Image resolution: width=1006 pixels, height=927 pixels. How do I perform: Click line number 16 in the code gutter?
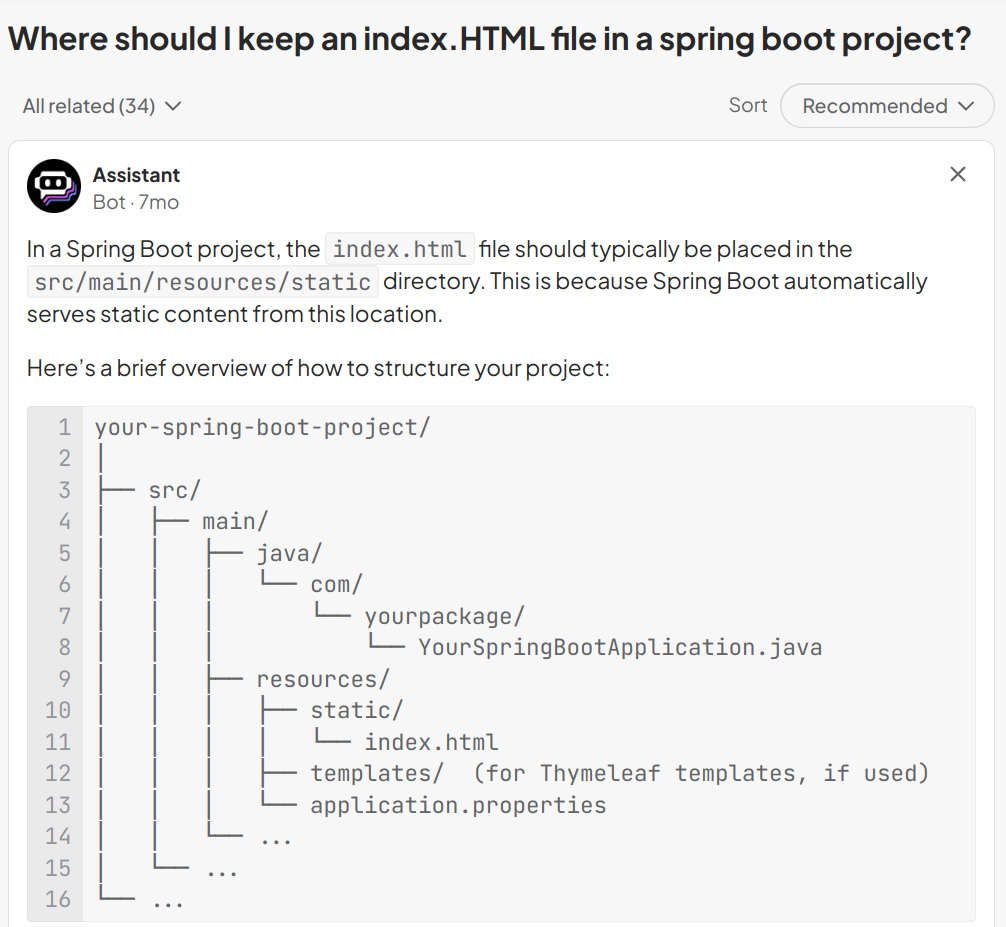point(58,899)
